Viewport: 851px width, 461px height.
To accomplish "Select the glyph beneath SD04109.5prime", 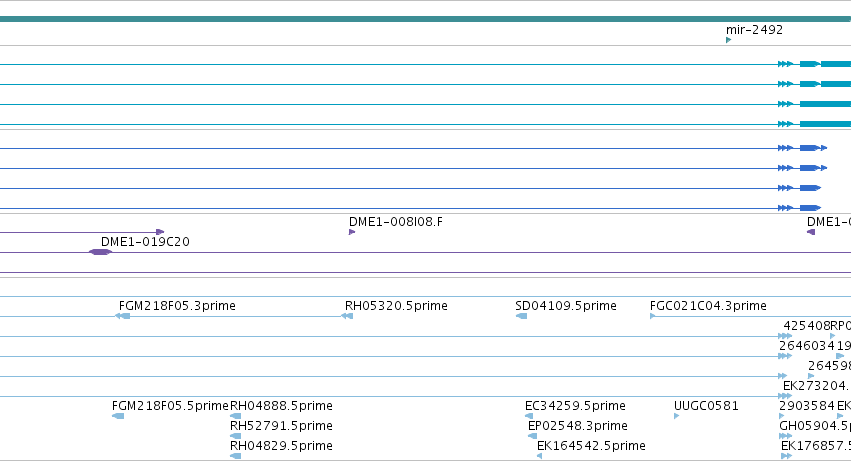I will click(x=522, y=316).
